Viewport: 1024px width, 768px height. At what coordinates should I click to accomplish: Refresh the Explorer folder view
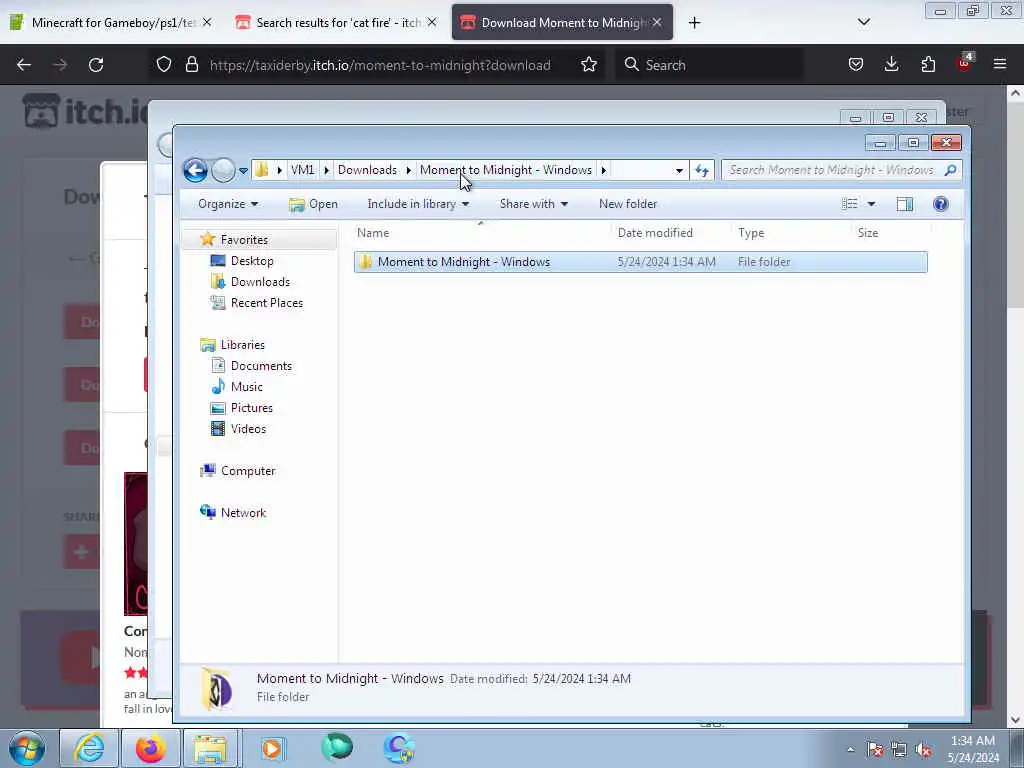pyautogui.click(x=702, y=170)
